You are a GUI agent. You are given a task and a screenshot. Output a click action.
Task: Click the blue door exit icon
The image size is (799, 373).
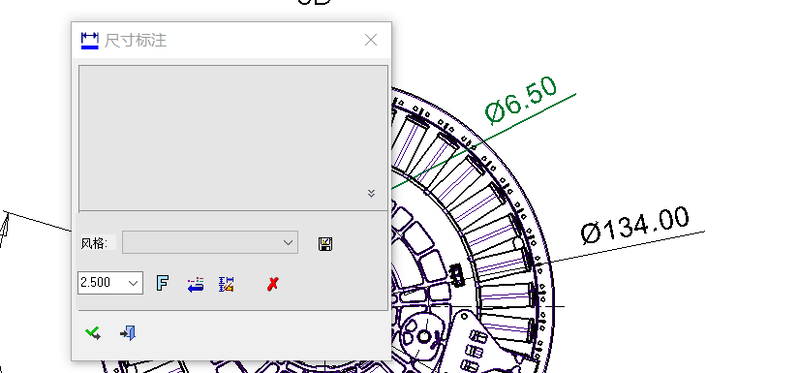click(128, 333)
